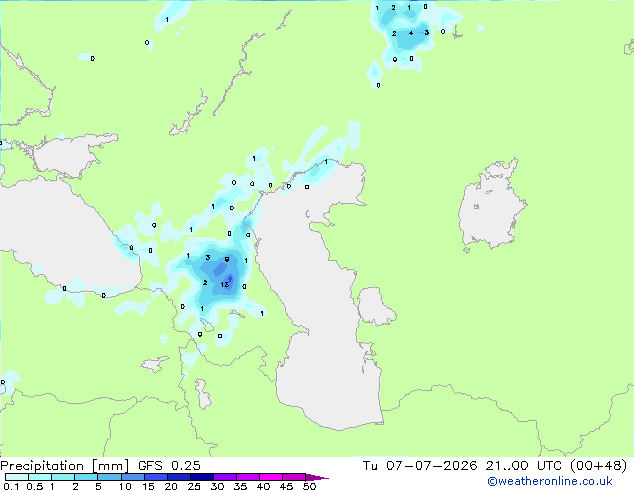634x490 pixels.
Task: Click the 2–5 mm legend swatch
Action: pyautogui.click(x=86, y=477)
